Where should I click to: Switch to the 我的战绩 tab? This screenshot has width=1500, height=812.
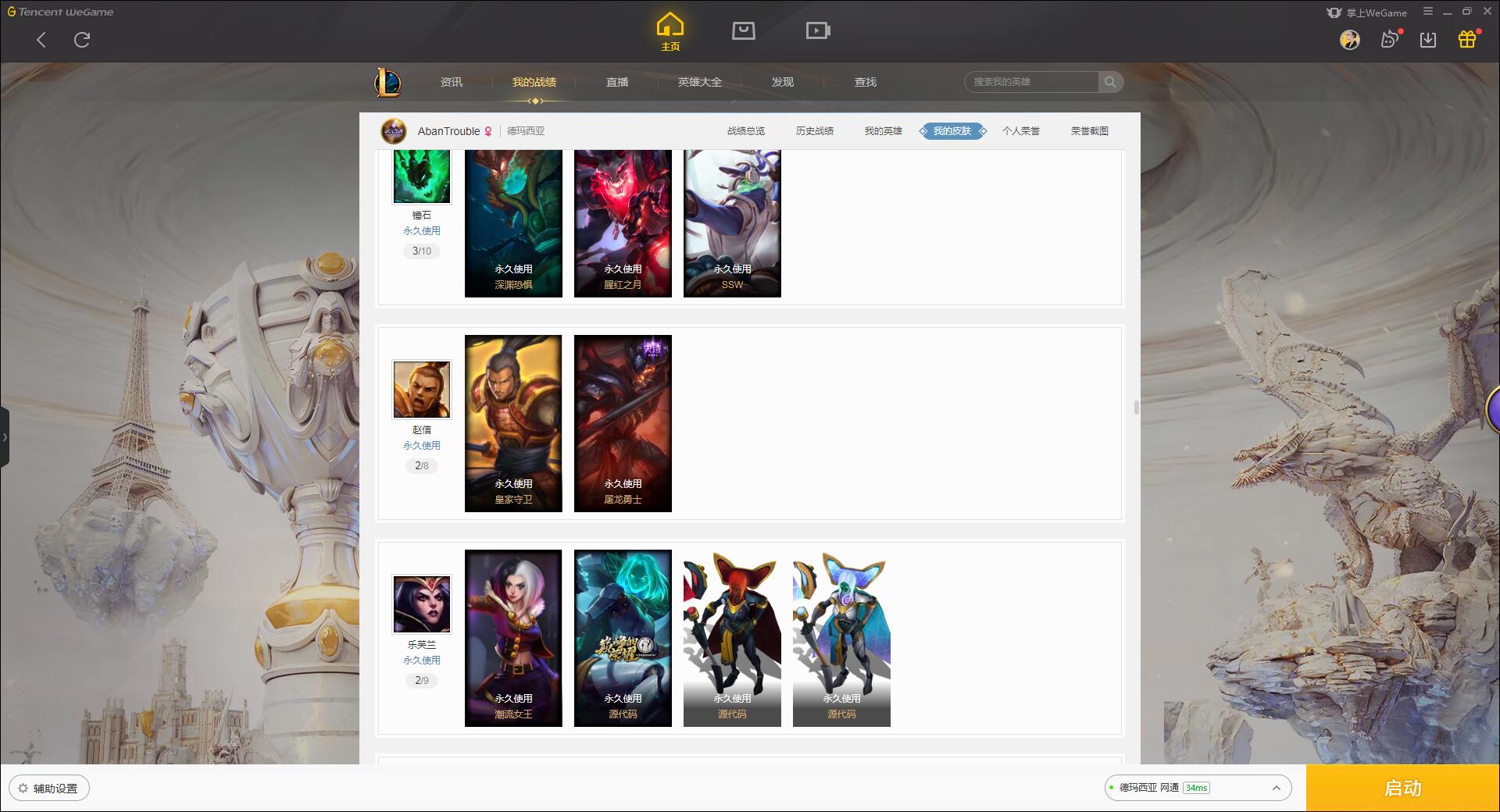(534, 82)
